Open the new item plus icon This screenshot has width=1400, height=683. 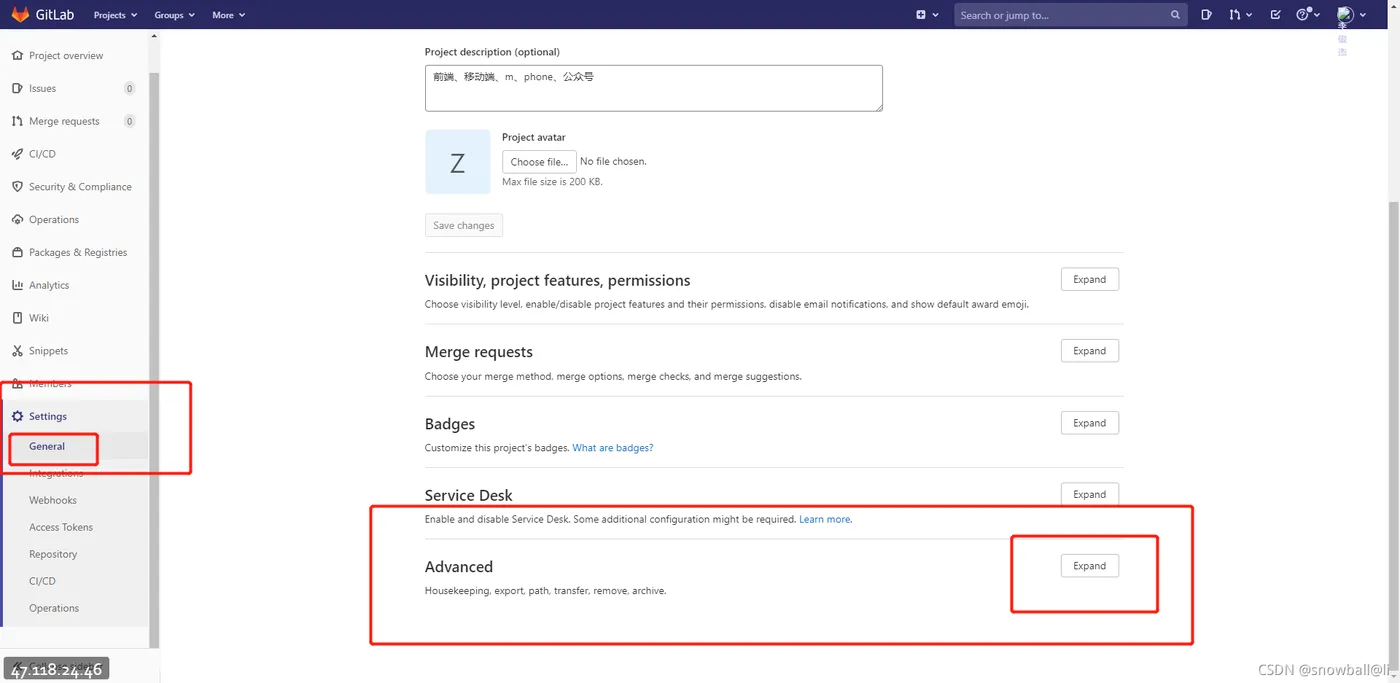(x=921, y=15)
